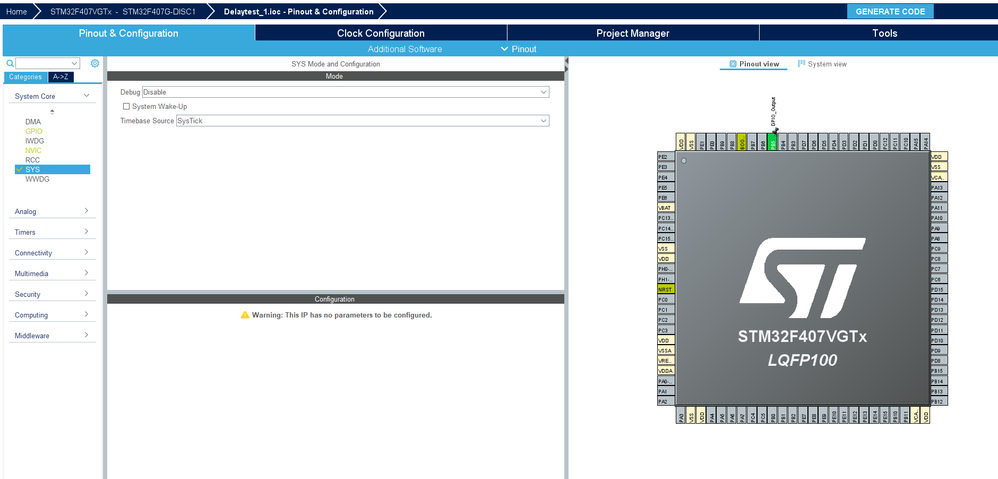
Task: Switch to System view
Action: pos(822,64)
